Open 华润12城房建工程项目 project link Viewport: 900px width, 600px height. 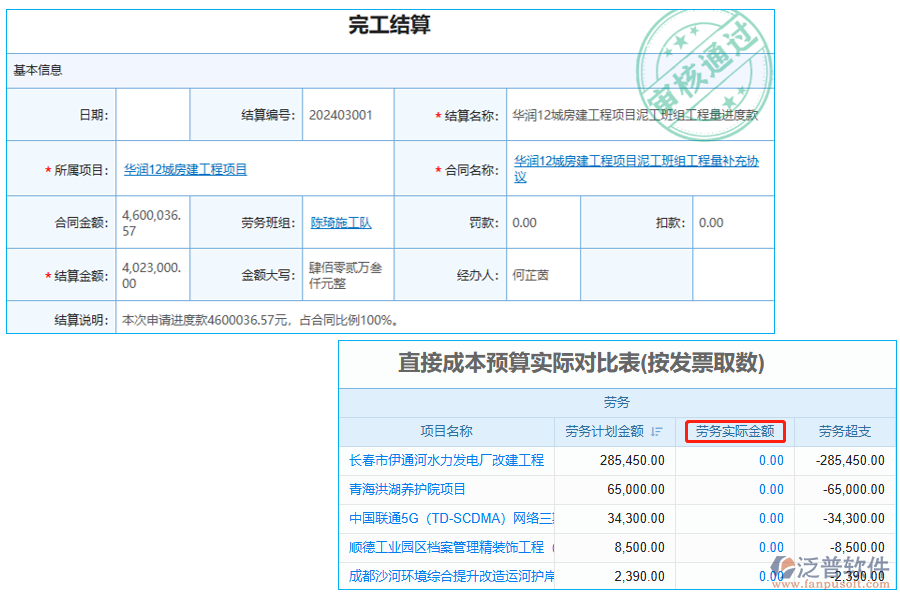tap(188, 168)
